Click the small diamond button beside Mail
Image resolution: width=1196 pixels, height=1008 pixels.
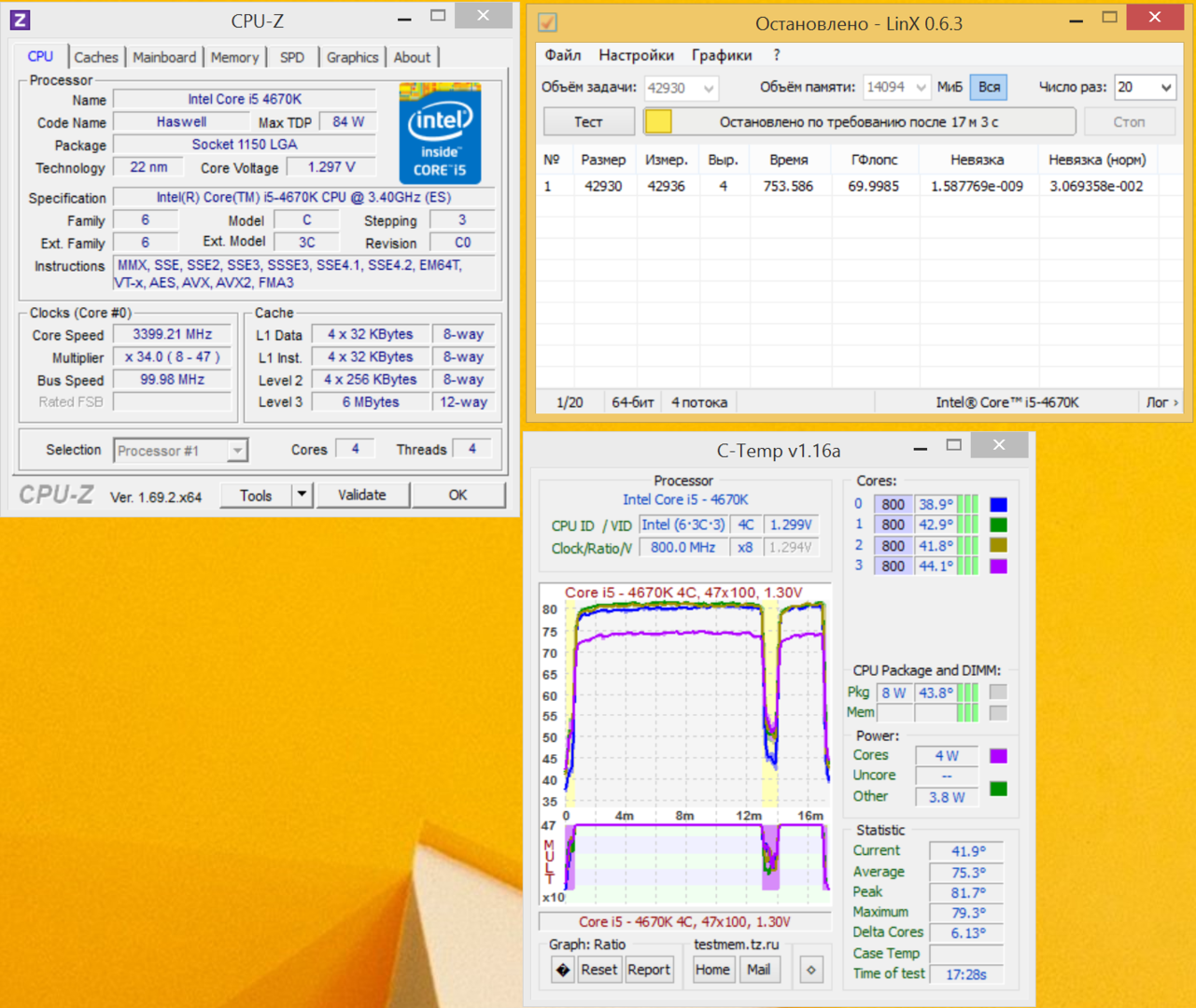pyautogui.click(x=810, y=970)
